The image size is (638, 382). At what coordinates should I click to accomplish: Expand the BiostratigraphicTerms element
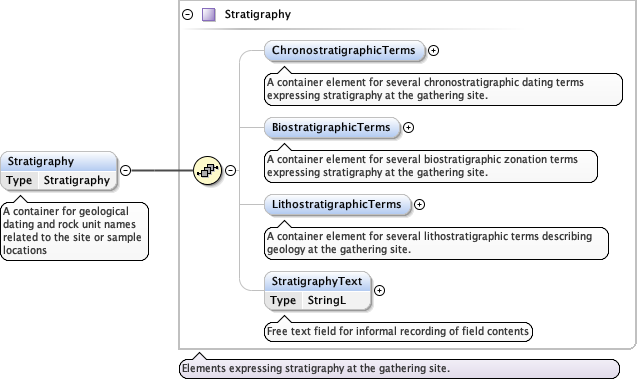click(408, 127)
